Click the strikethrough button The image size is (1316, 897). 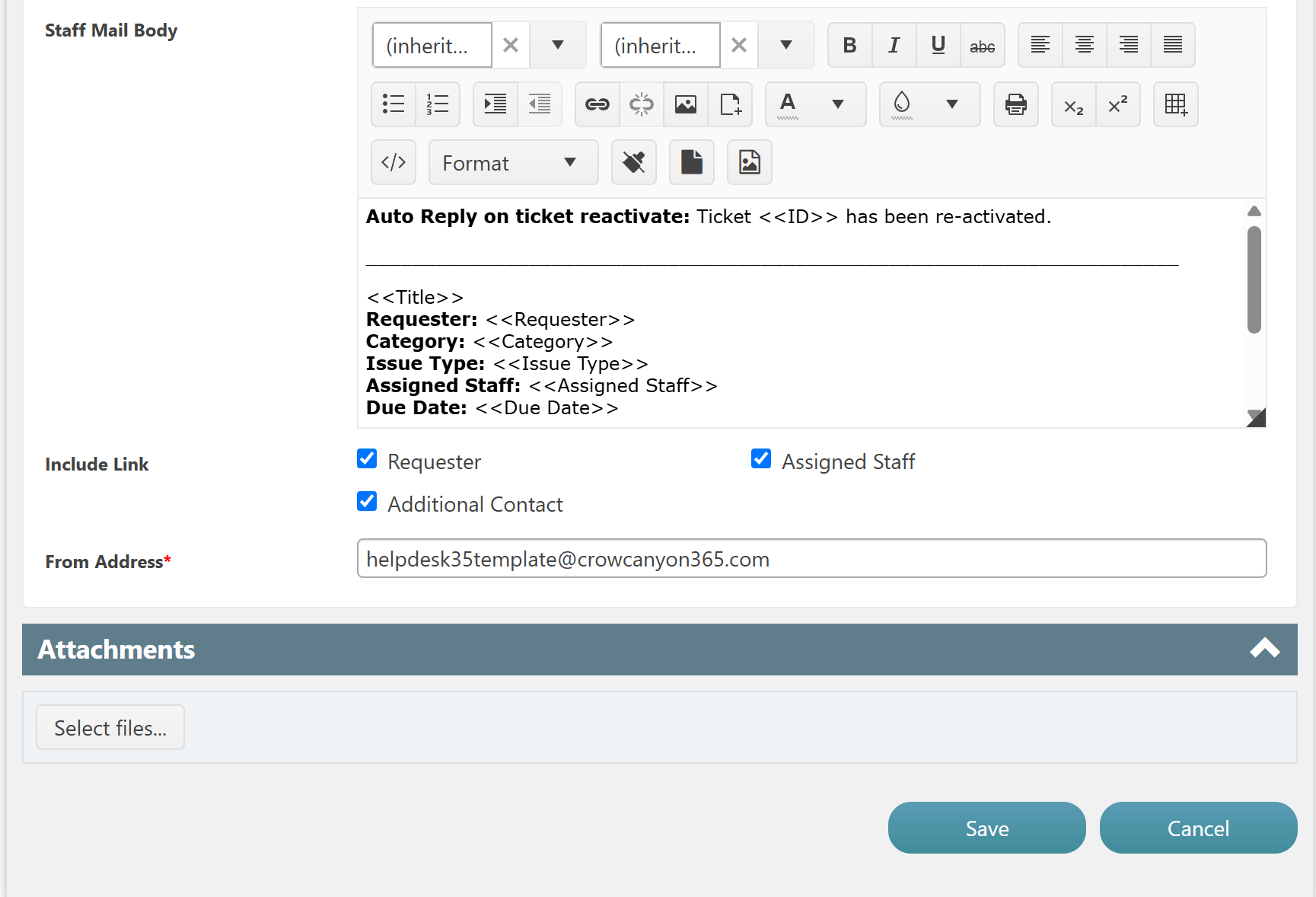(x=982, y=46)
